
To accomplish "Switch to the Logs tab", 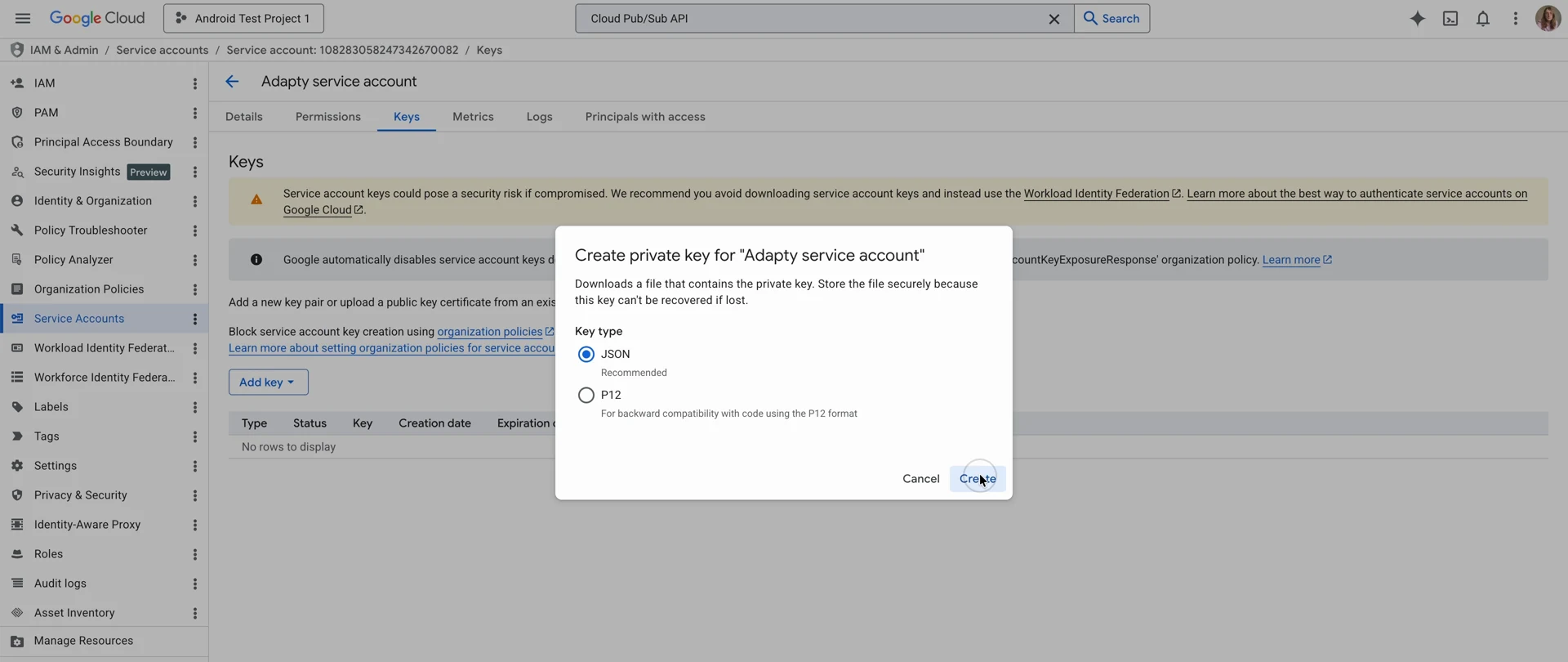I will [539, 117].
